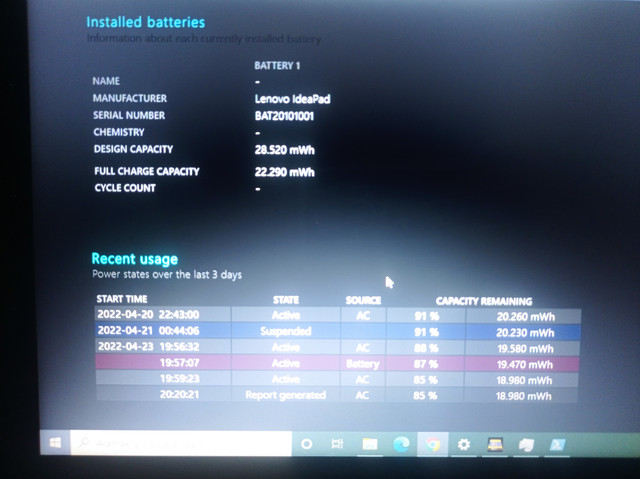The height and width of the screenshot is (479, 640).
Task: Click the taskbar search box
Action: [x=181, y=443]
